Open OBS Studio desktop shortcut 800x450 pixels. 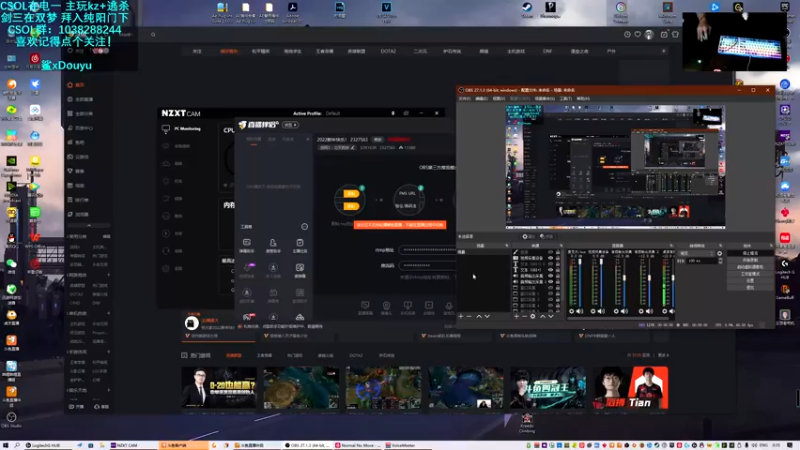[x=11, y=420]
